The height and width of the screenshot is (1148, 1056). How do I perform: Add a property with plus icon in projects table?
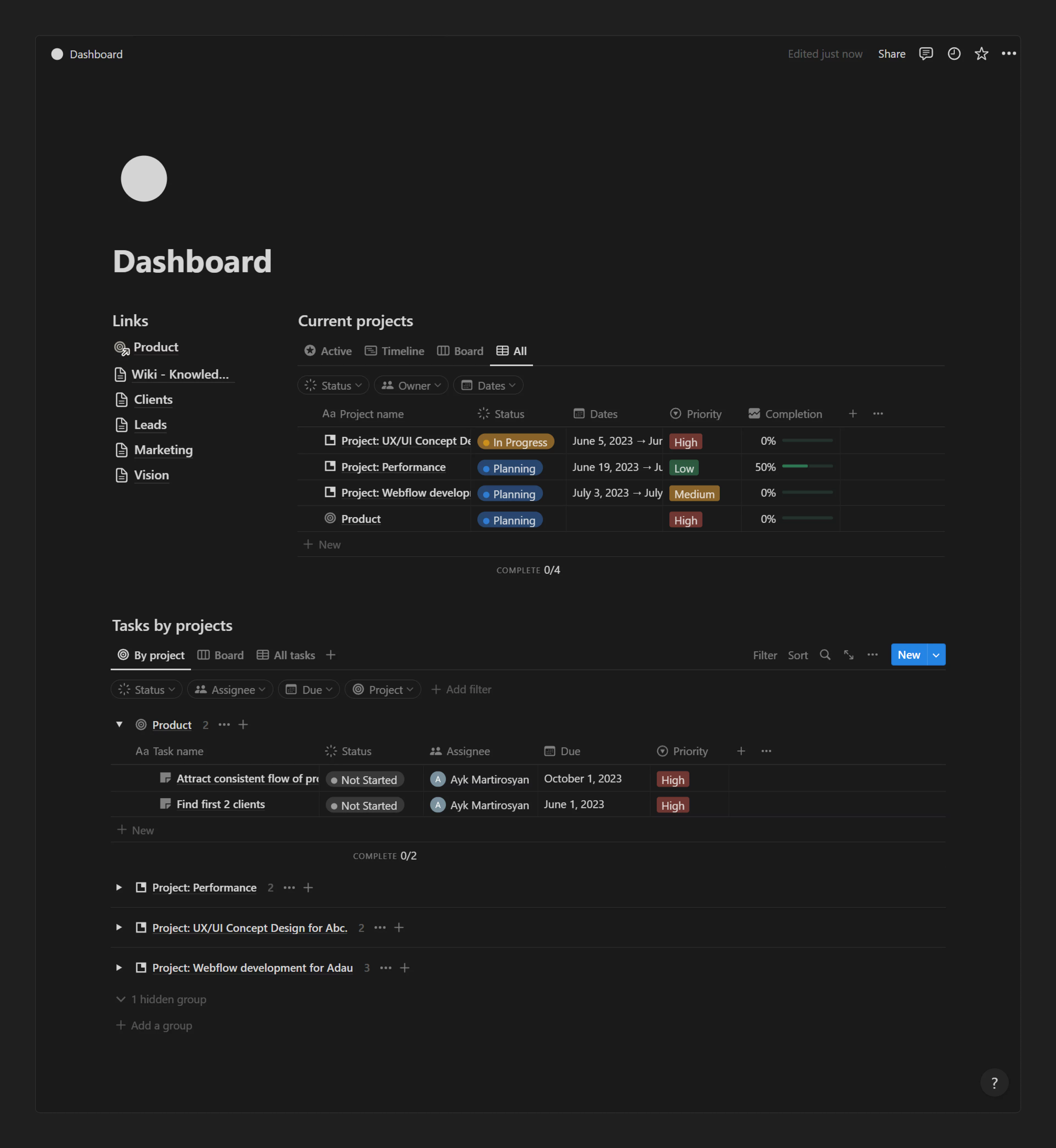(853, 413)
